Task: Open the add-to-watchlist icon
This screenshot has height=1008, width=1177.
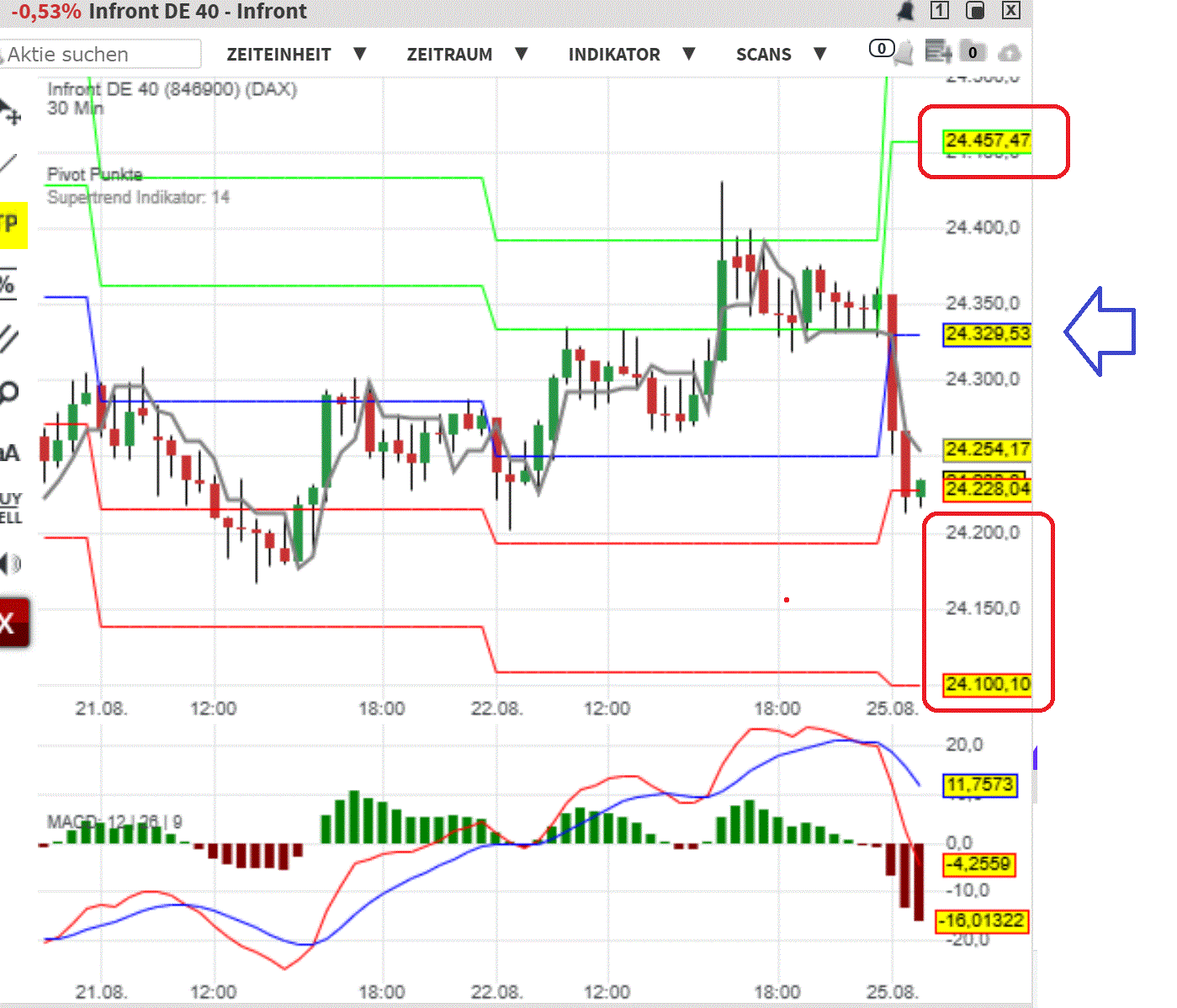Action: 936,52
